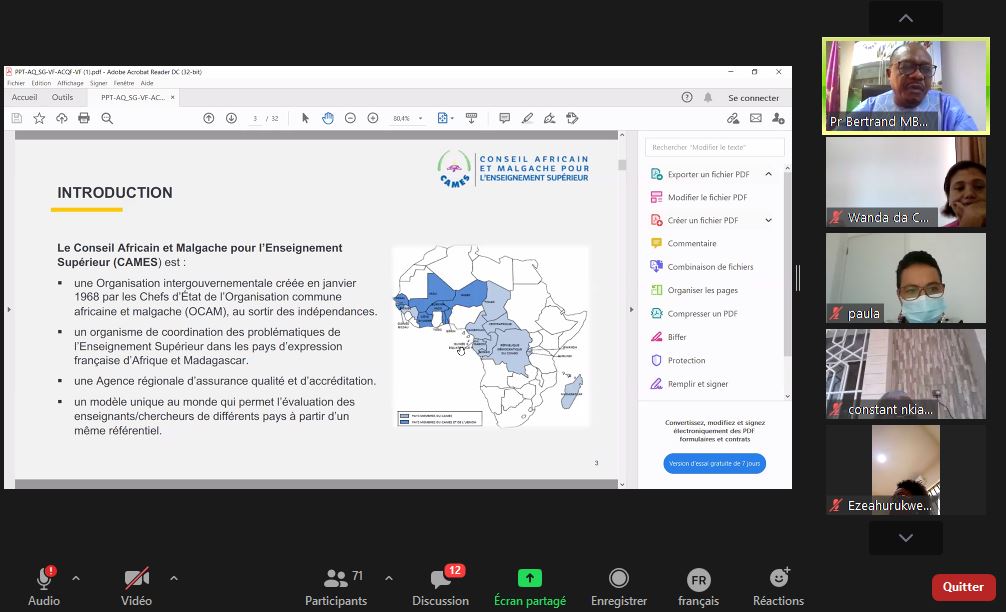The image size is (1006, 612).
Task: Click the print icon in Acrobat toolbar
Action: click(x=84, y=118)
